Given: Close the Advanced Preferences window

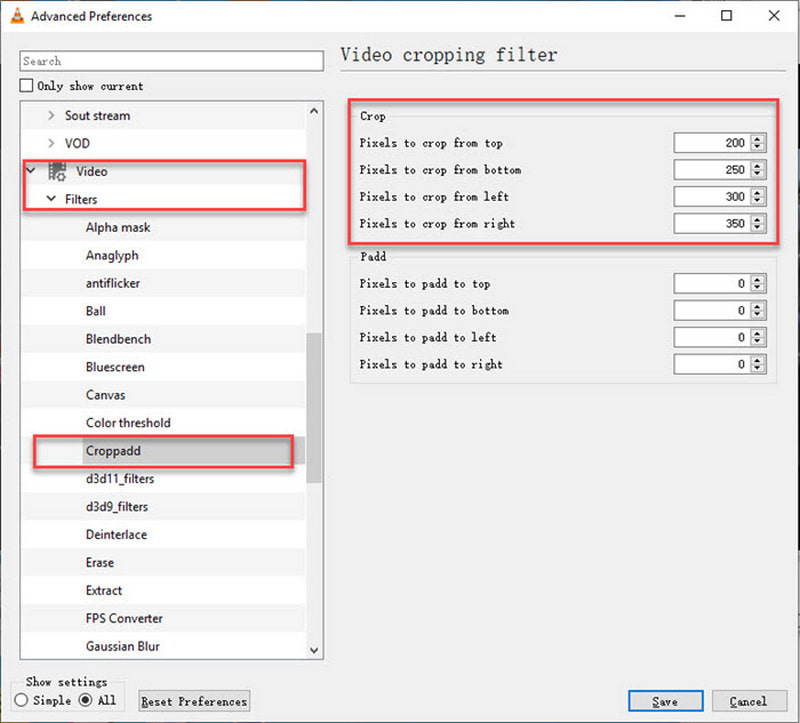Looking at the screenshot, I should (774, 16).
